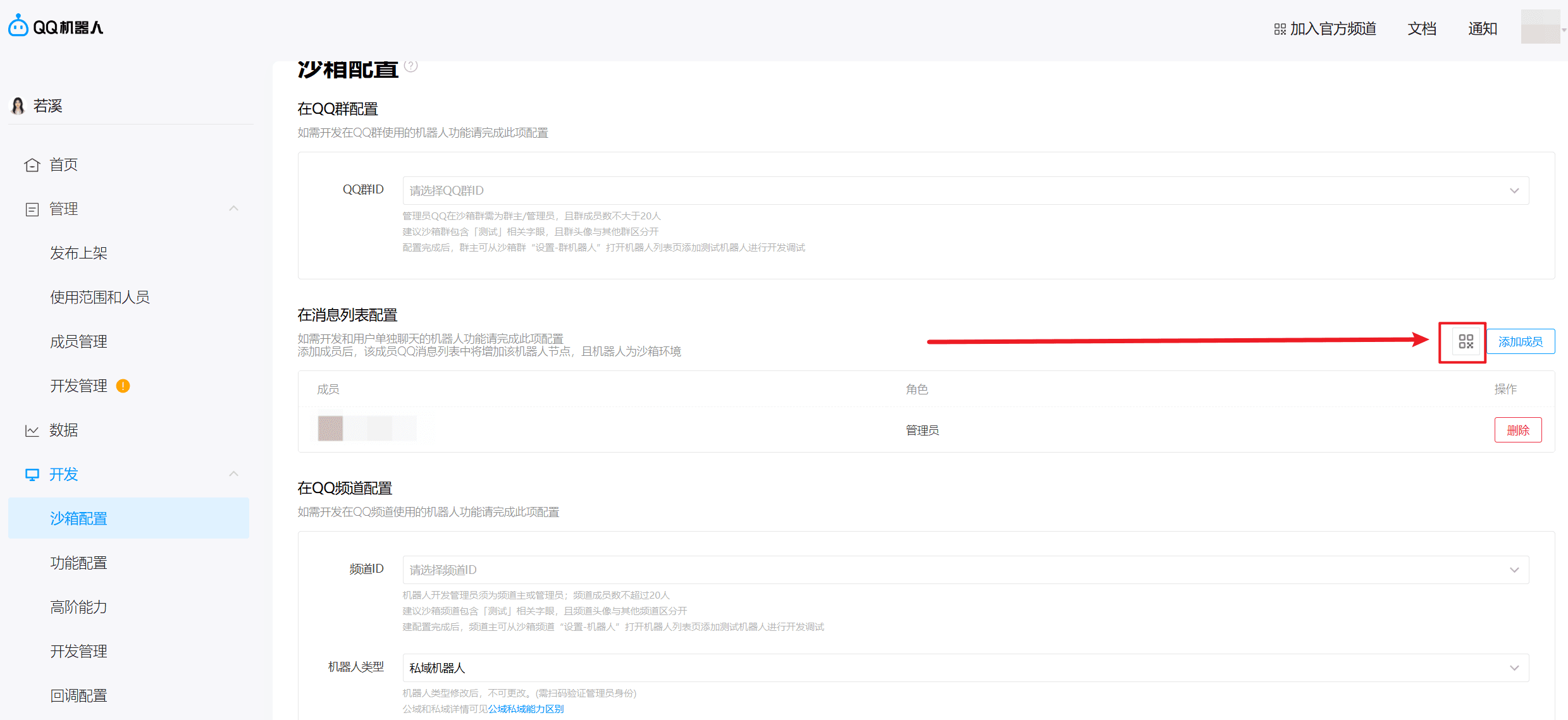The width and height of the screenshot is (1568, 720).
Task: Click the 若溪 bot name in the sidebar
Action: coord(48,106)
